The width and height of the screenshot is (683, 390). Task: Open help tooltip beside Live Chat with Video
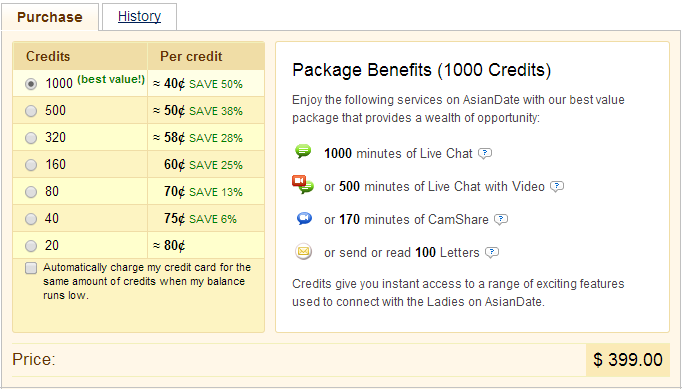(x=557, y=187)
